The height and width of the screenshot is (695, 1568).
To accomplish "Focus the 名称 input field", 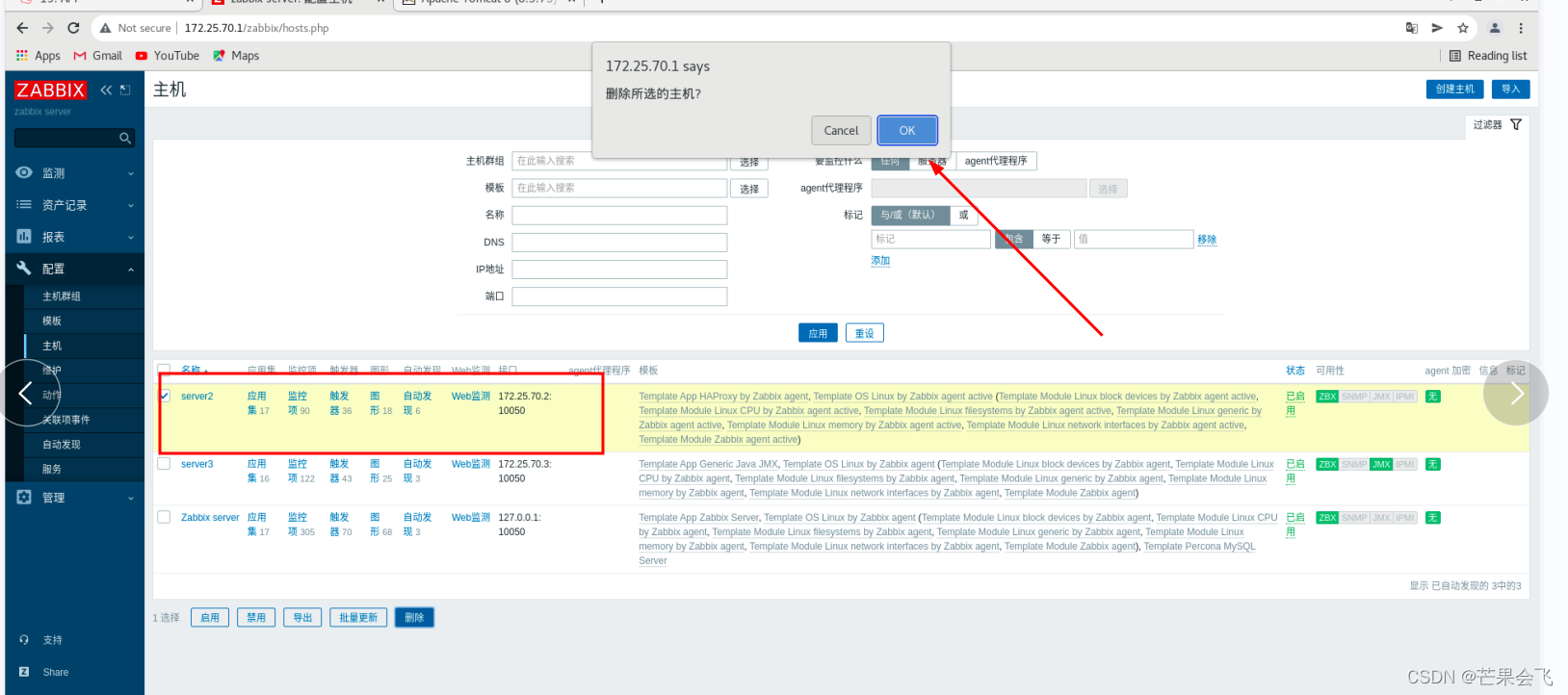I will coord(619,215).
